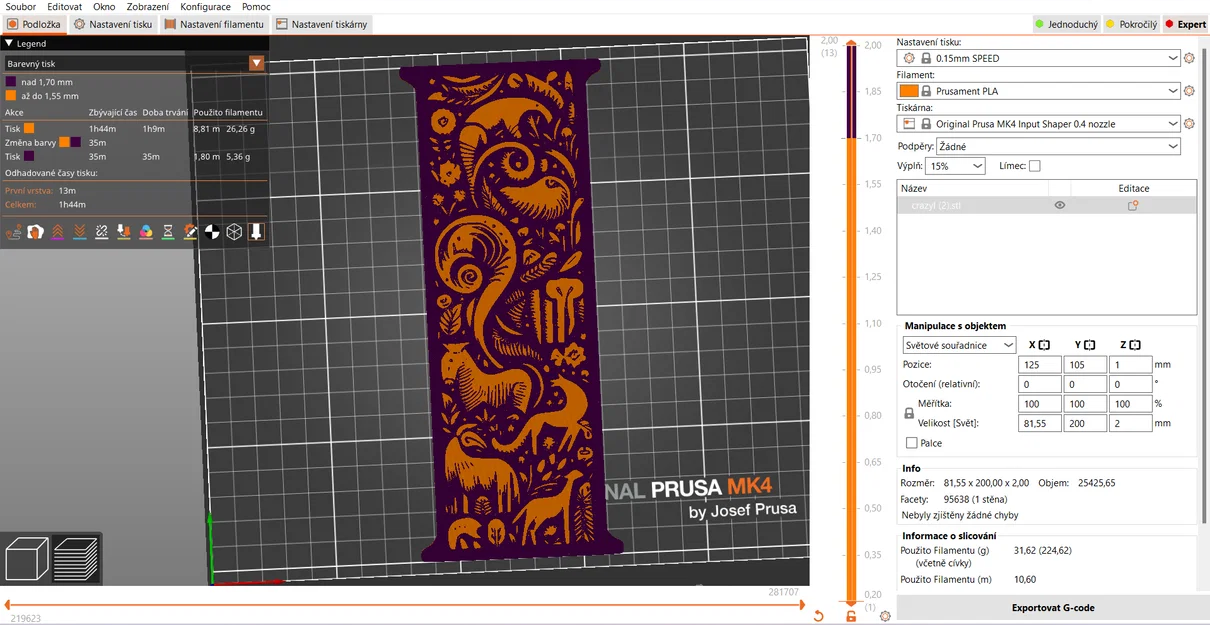1210x625 pixels.
Task: Switch to the Nastavení tiskárny tab
Action: [322, 24]
